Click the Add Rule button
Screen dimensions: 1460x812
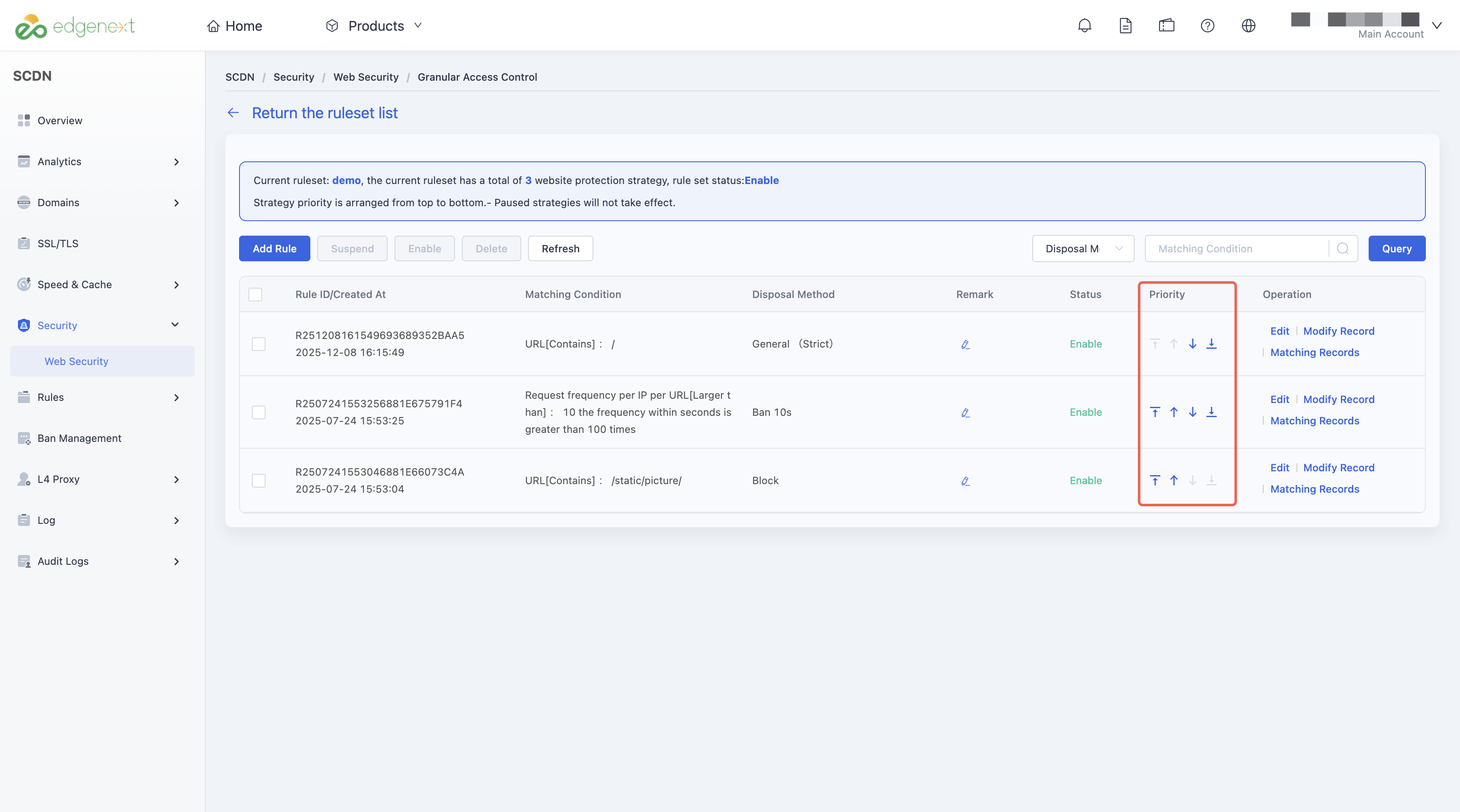point(274,248)
